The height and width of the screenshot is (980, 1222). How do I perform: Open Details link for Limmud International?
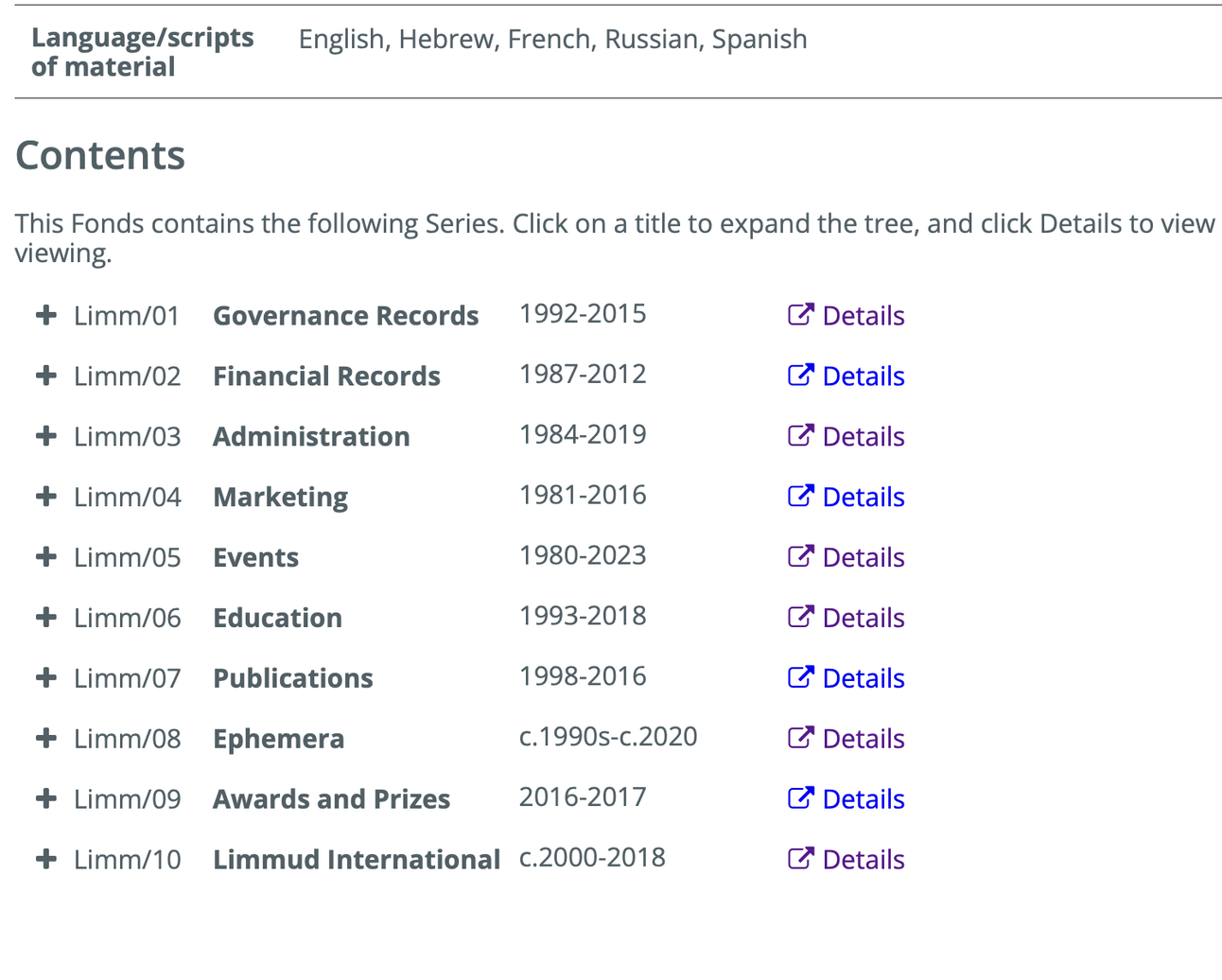click(x=864, y=860)
